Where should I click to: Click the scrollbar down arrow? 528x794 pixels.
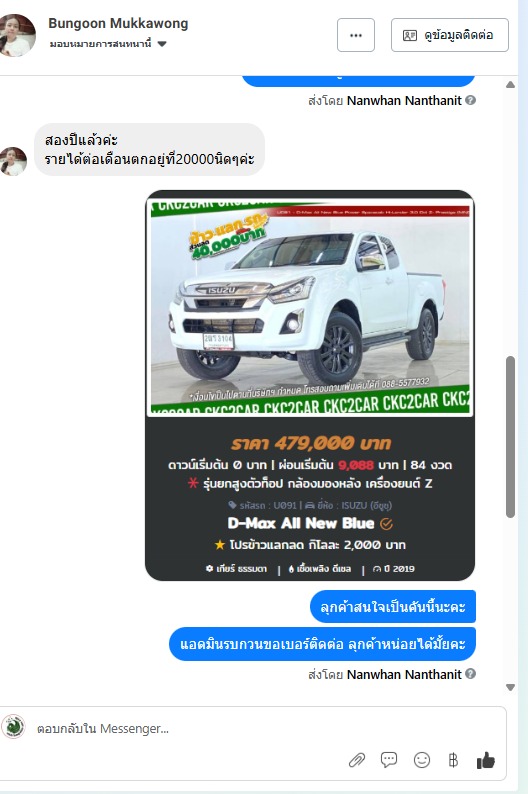(x=510, y=687)
